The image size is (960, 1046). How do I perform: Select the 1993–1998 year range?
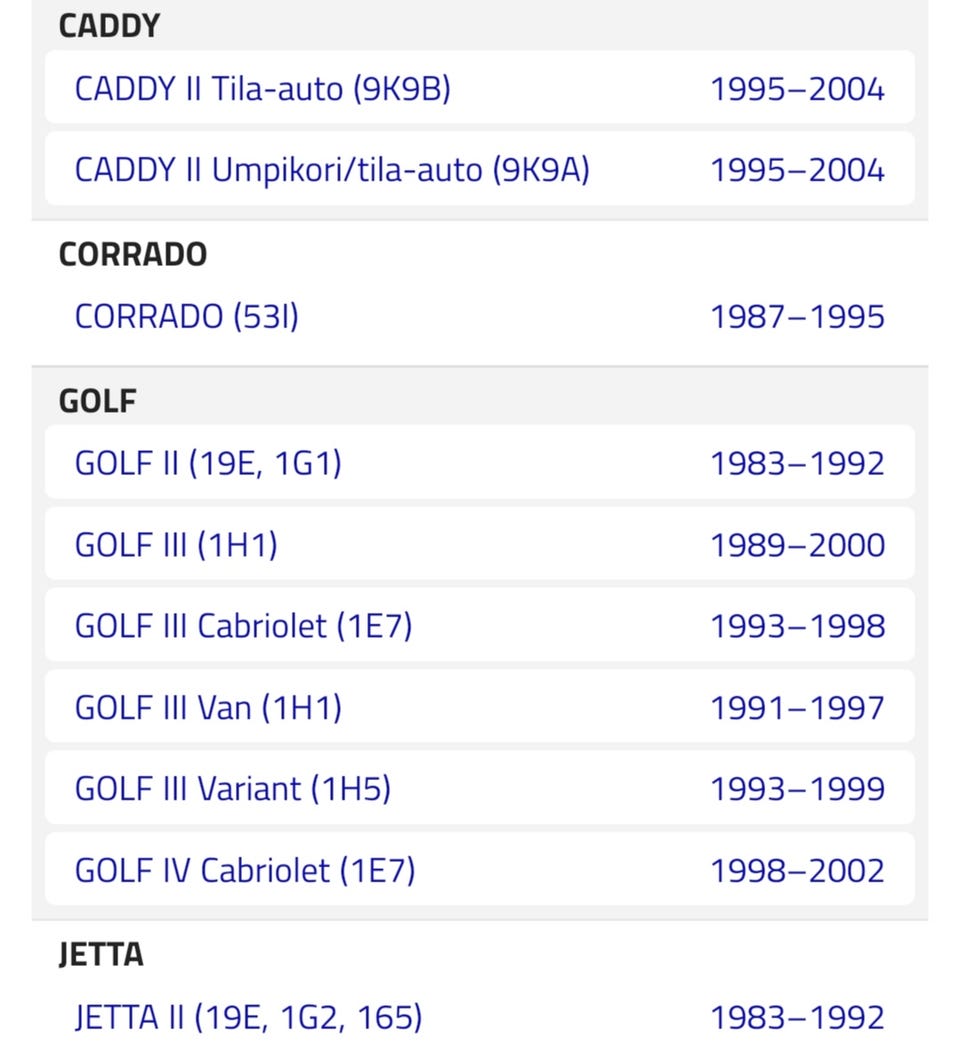click(x=797, y=626)
